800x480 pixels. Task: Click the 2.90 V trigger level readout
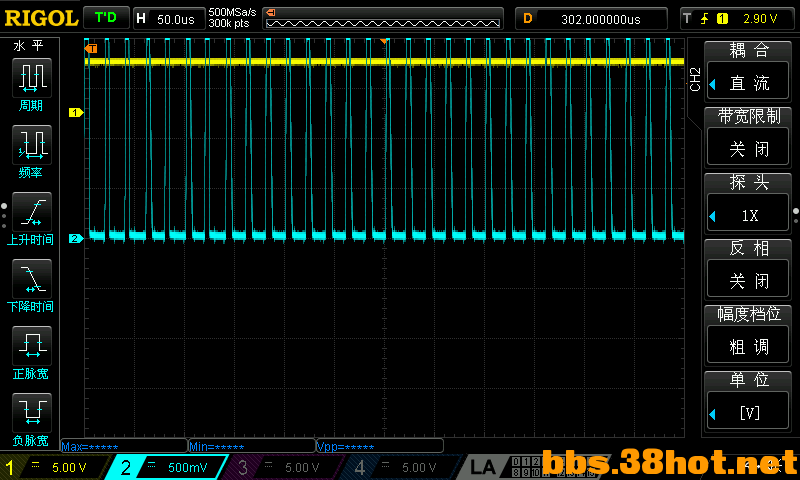click(760, 19)
